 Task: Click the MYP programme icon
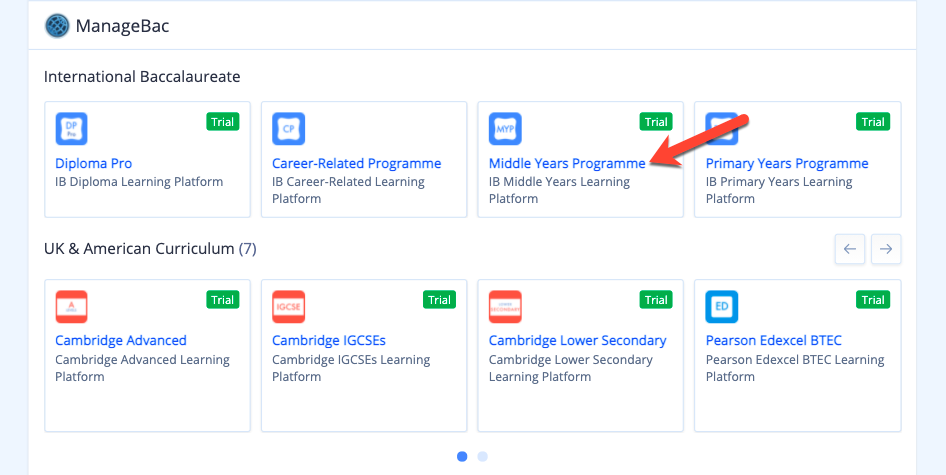tap(505, 129)
